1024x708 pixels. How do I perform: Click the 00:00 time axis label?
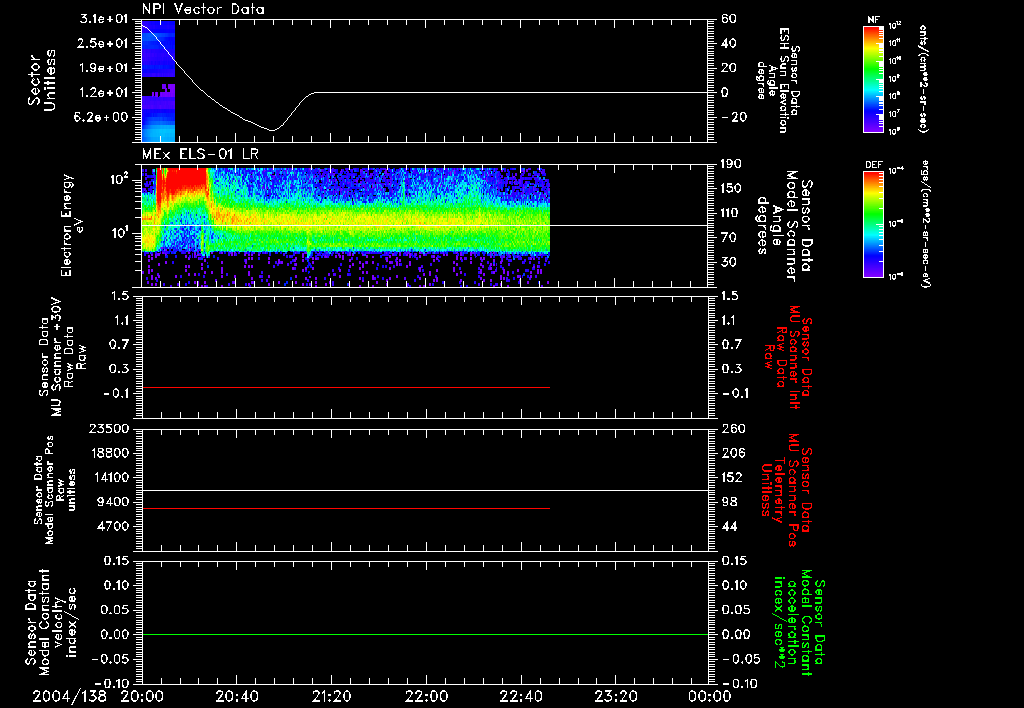click(710, 696)
